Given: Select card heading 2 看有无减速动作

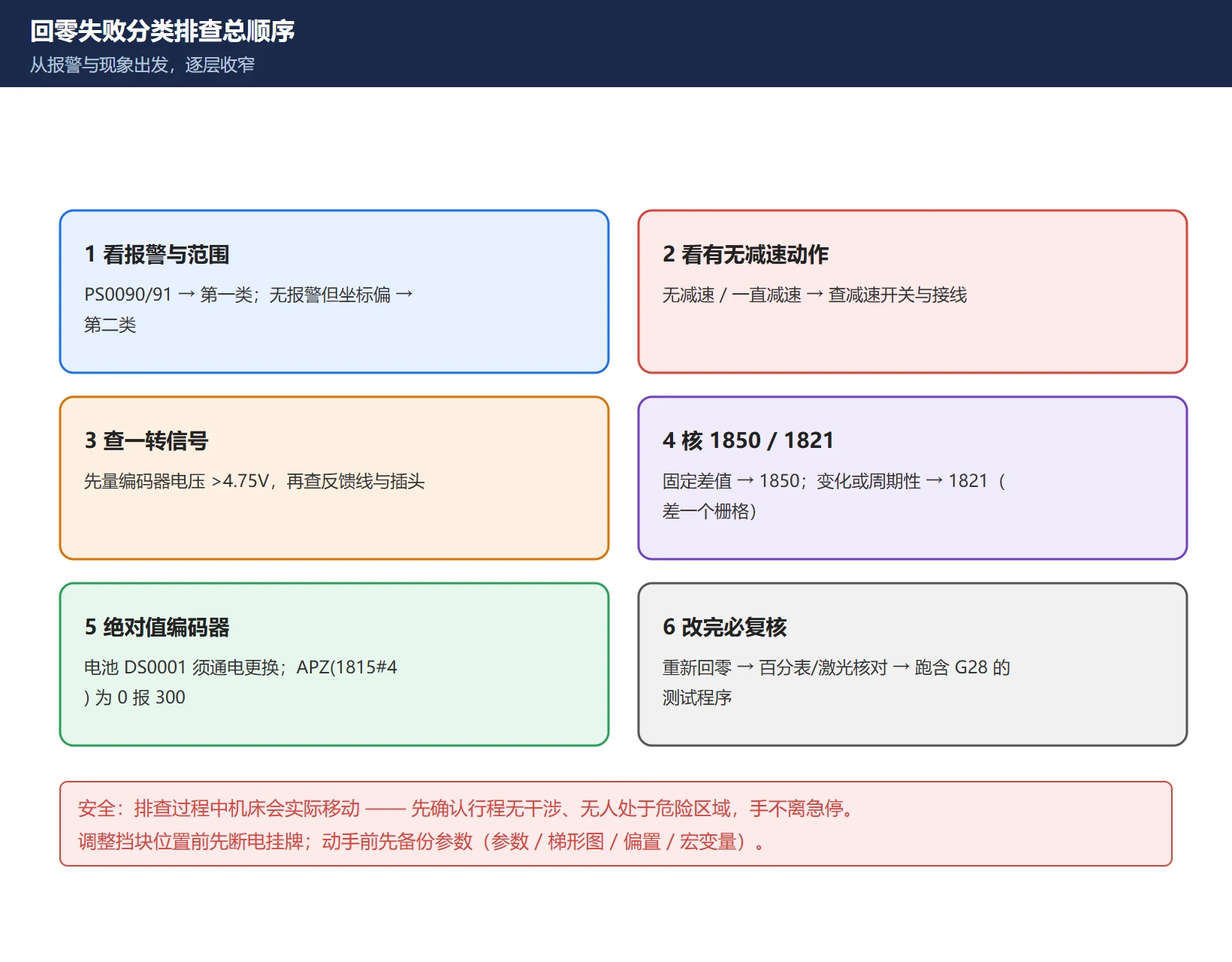Looking at the screenshot, I should pyautogui.click(x=745, y=255).
